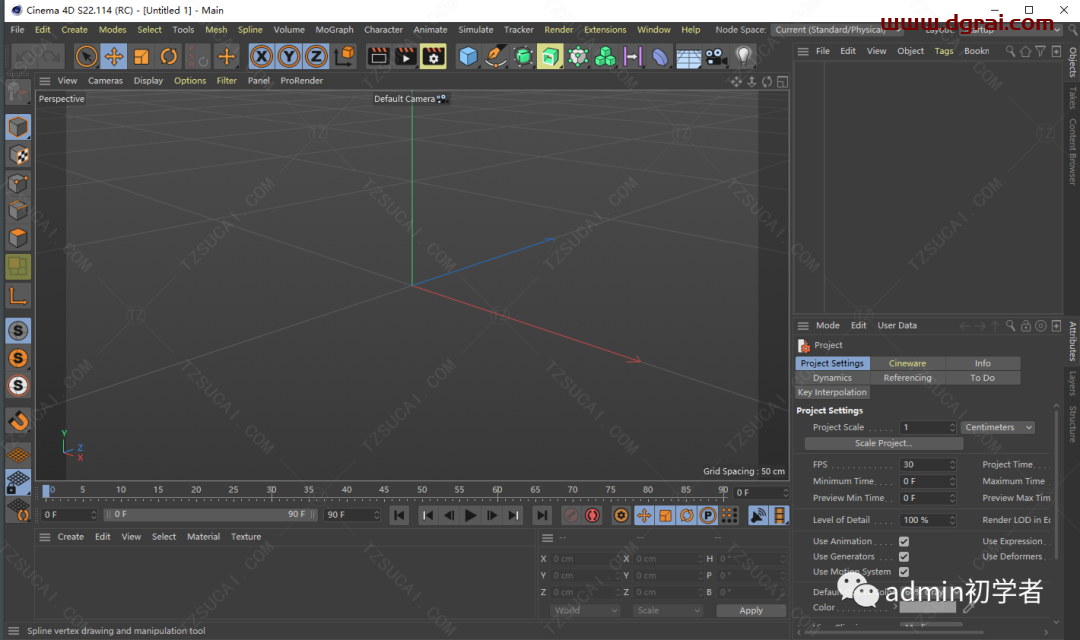The width and height of the screenshot is (1080, 640).
Task: Open Referencing tab
Action: 907,378
